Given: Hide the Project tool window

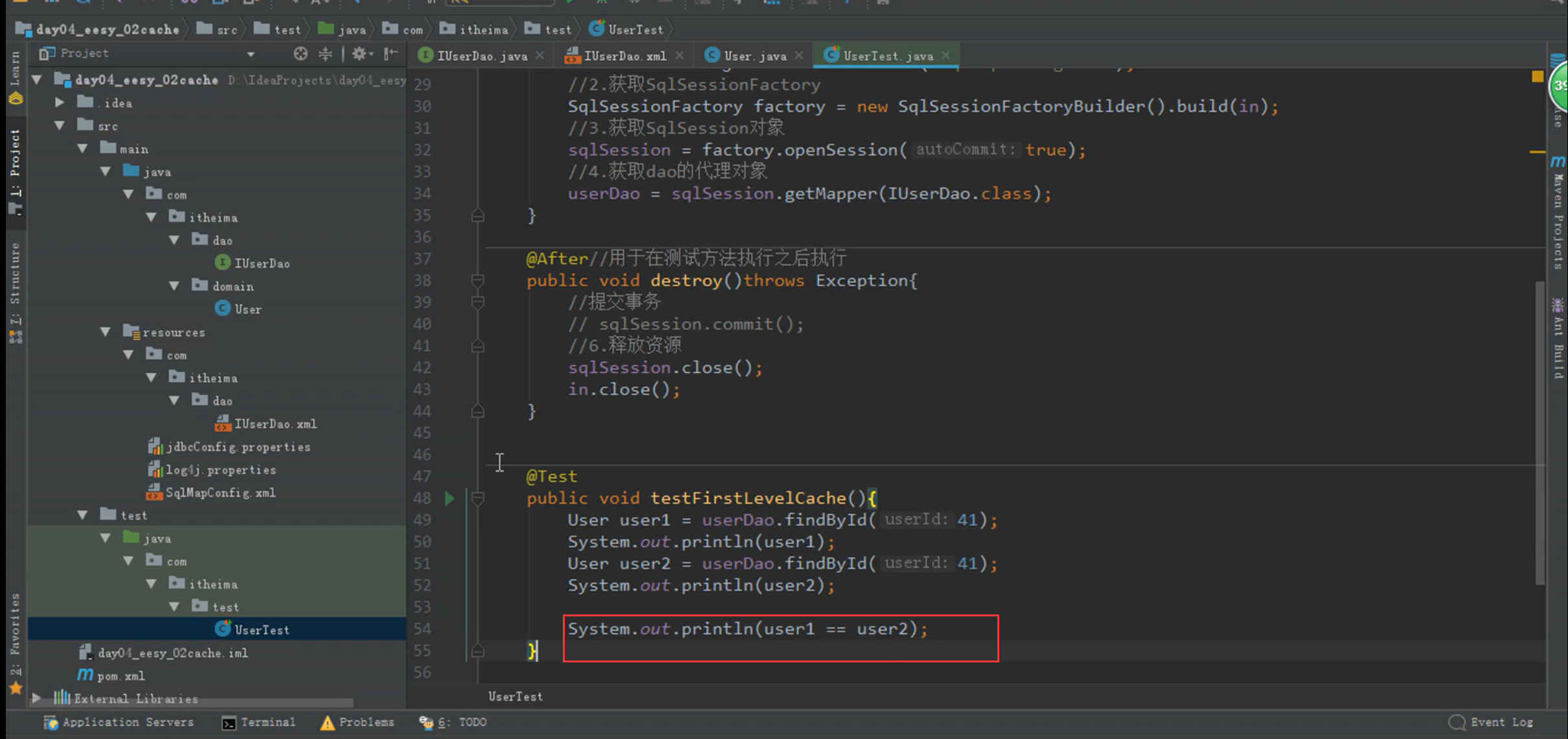Looking at the screenshot, I should [390, 54].
